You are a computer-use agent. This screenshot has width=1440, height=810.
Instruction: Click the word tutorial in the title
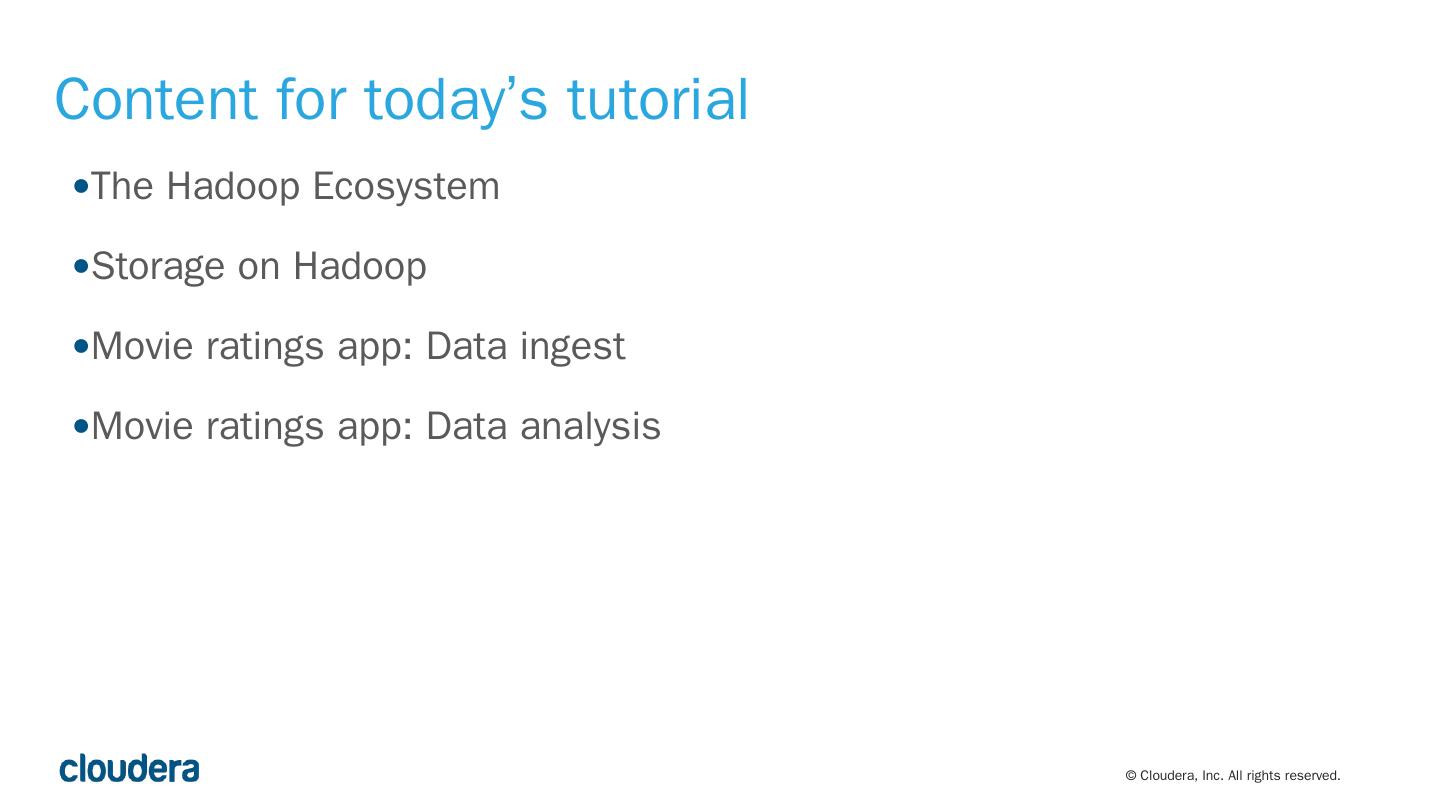658,99
